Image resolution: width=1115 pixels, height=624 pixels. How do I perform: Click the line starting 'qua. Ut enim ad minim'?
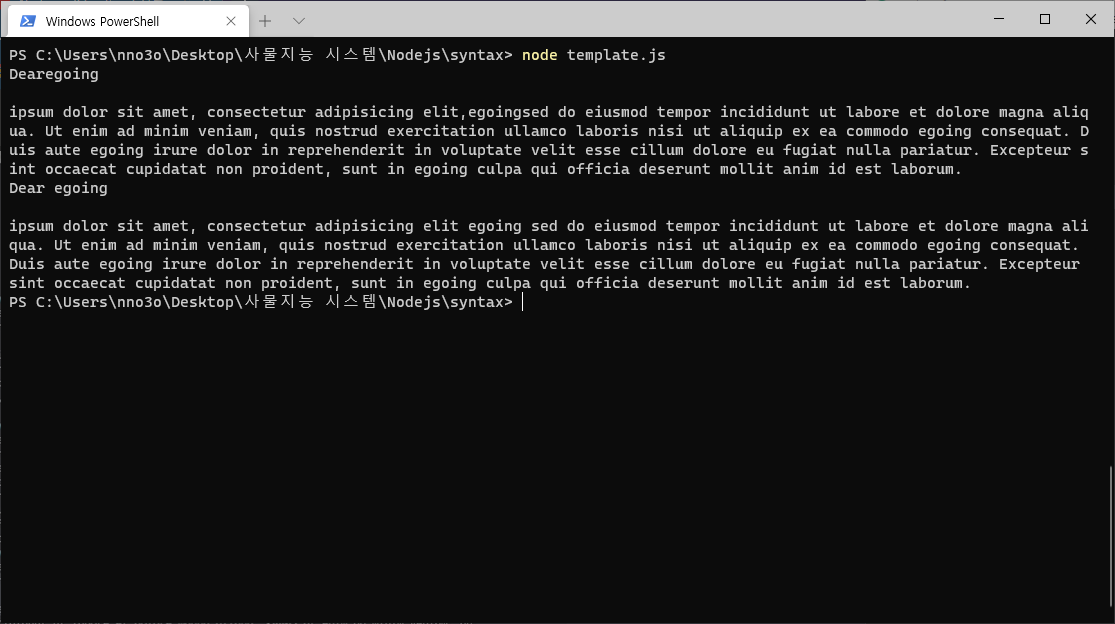[x=544, y=245]
